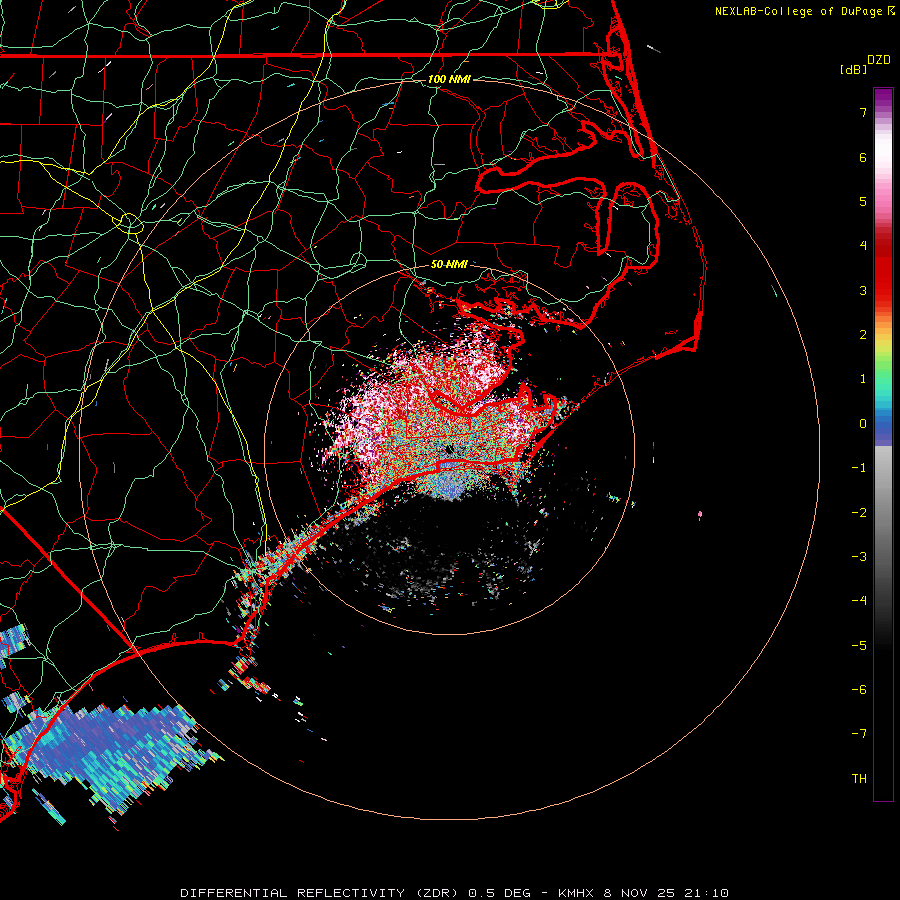This screenshot has width=900, height=900.
Task: Click the 50 NMI range ring label
Action: [x=449, y=264]
